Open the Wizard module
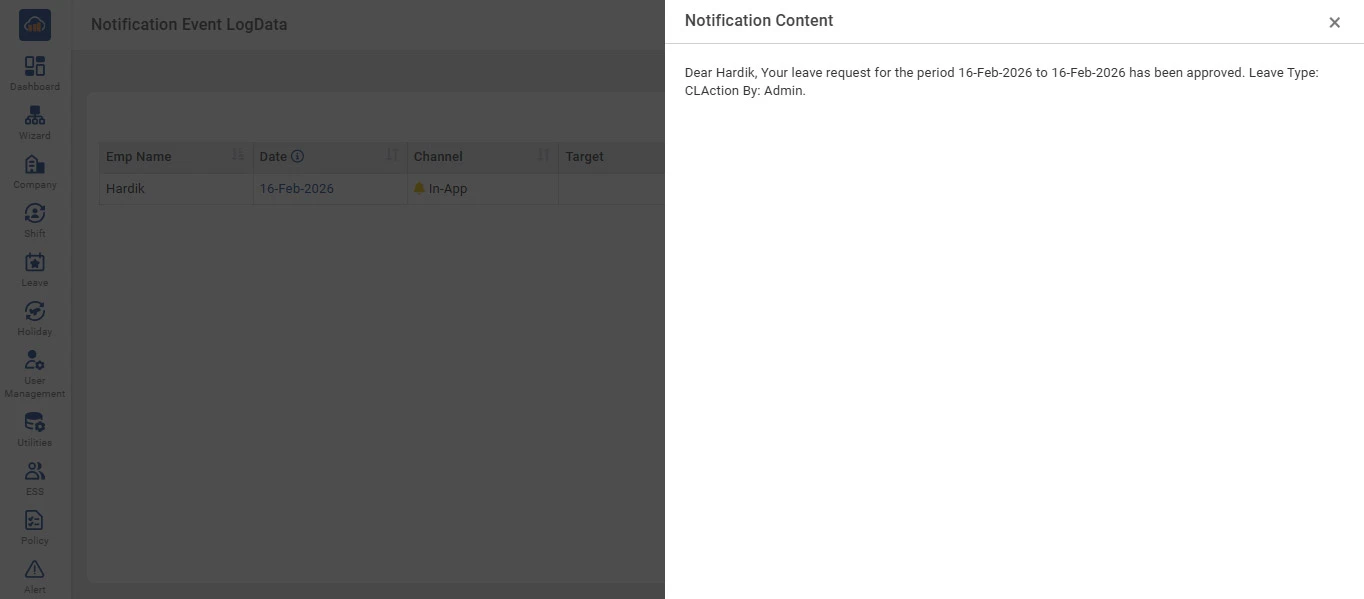Viewport: 1364px width, 599px height. tap(35, 116)
